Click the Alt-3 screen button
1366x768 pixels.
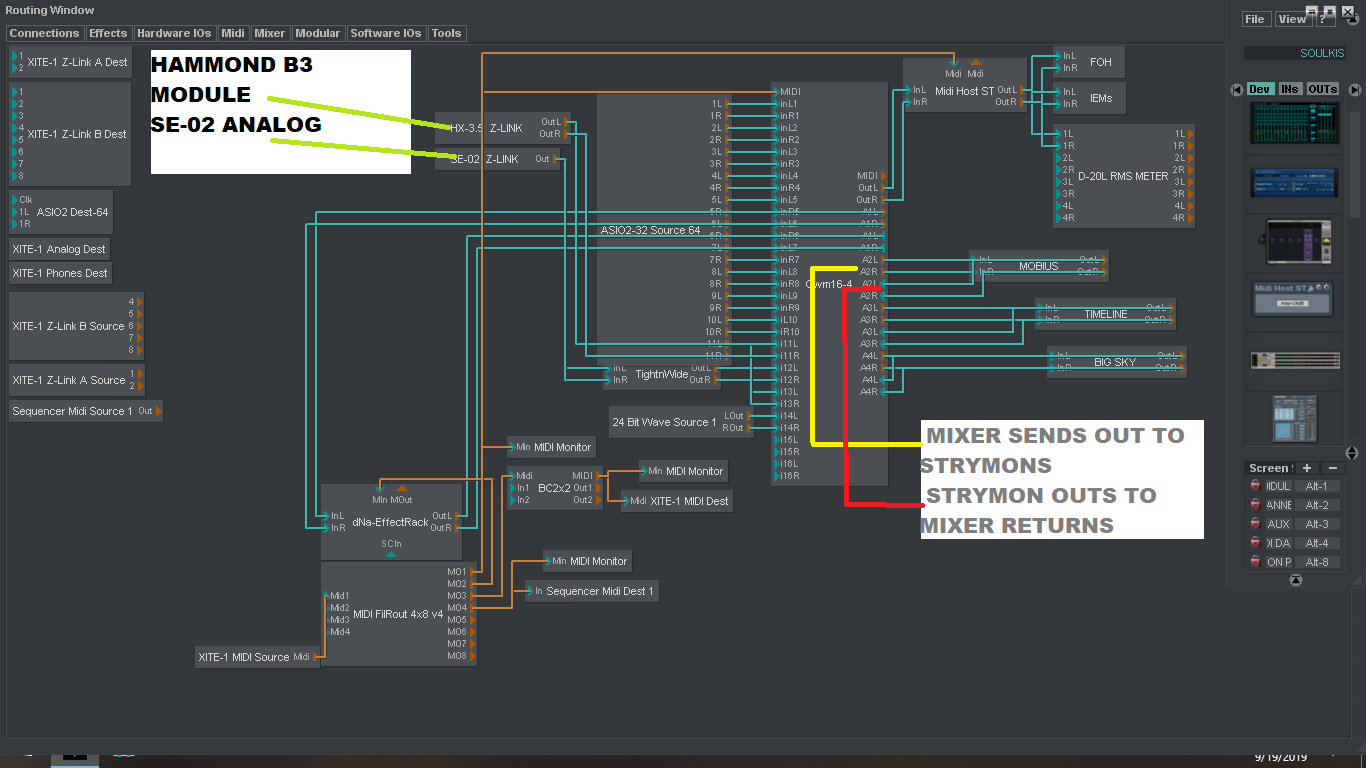point(1317,524)
